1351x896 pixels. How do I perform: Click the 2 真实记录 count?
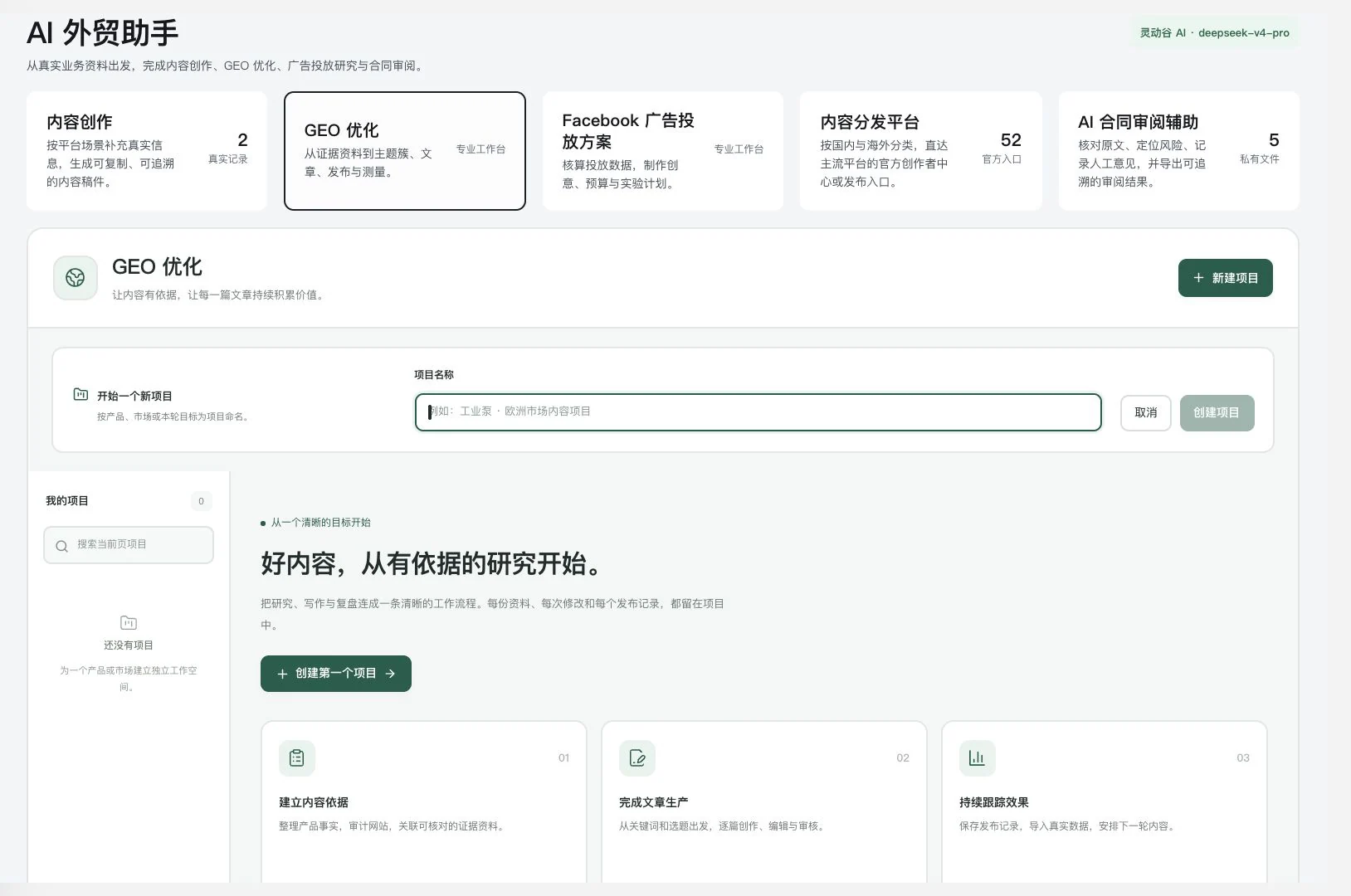click(x=228, y=148)
